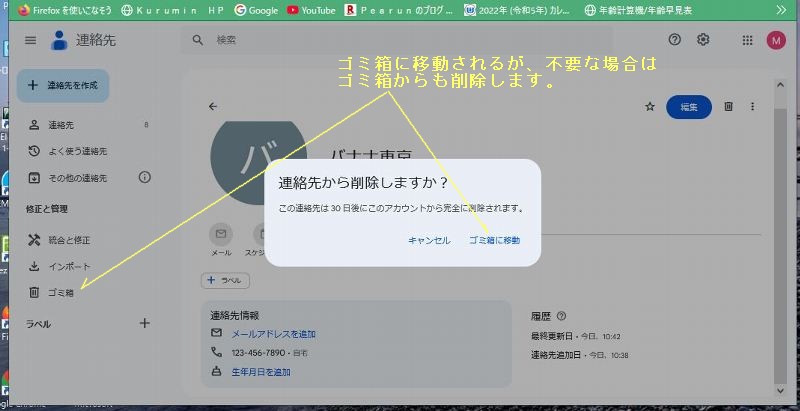Screen dimensions: 800x411
Task: Click メールアドレスを追加 link
Action: 273,334
